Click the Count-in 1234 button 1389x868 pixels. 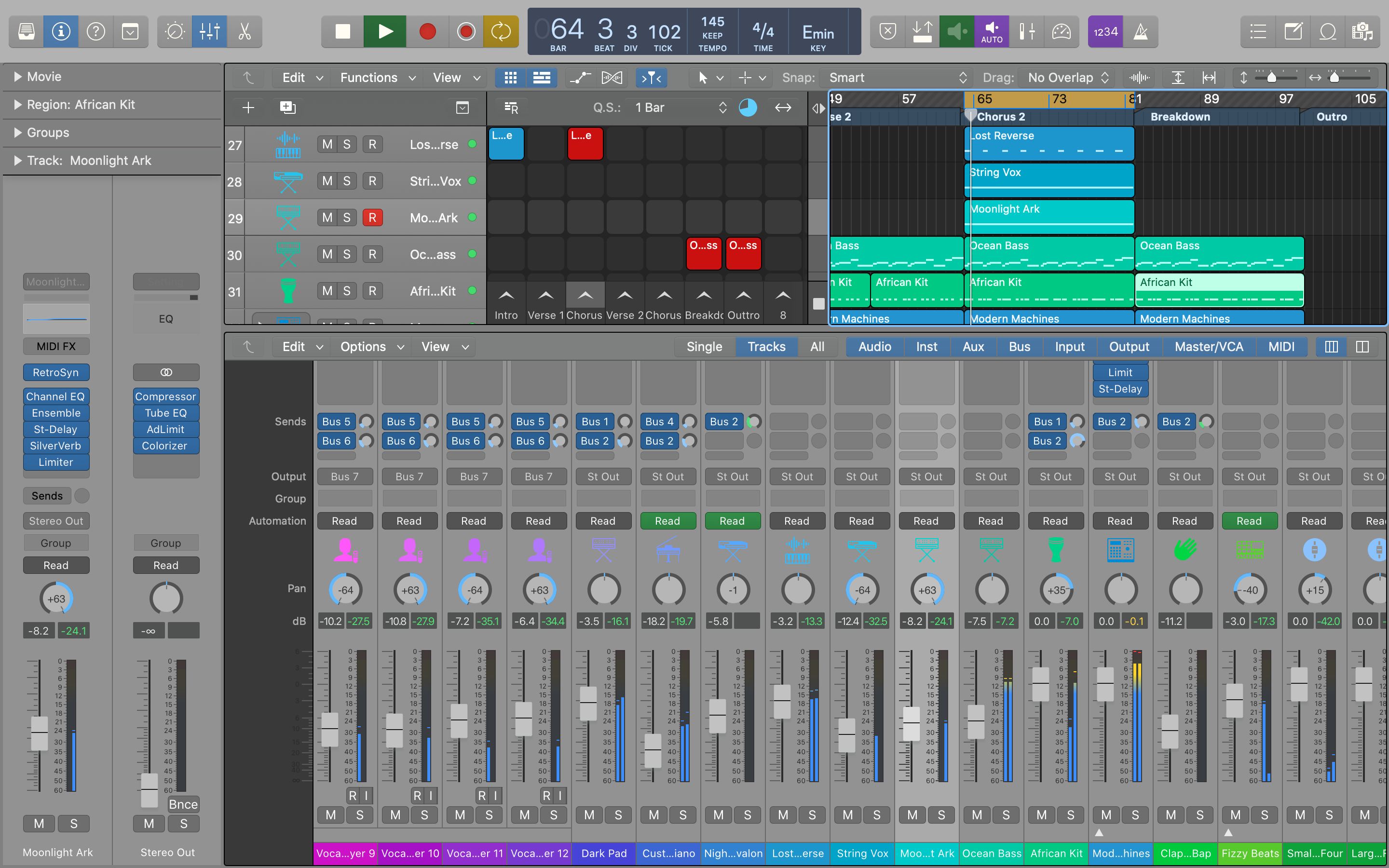pyautogui.click(x=1105, y=31)
